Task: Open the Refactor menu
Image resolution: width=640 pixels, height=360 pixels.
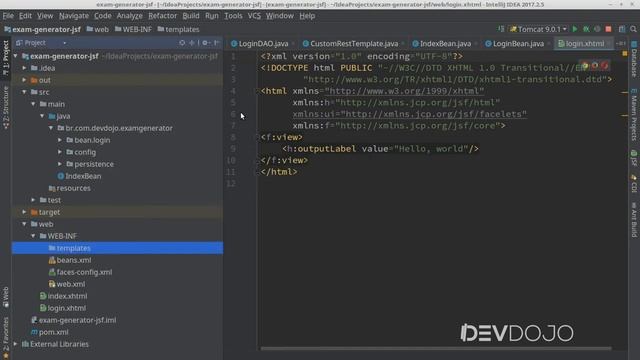Action: (162, 16)
